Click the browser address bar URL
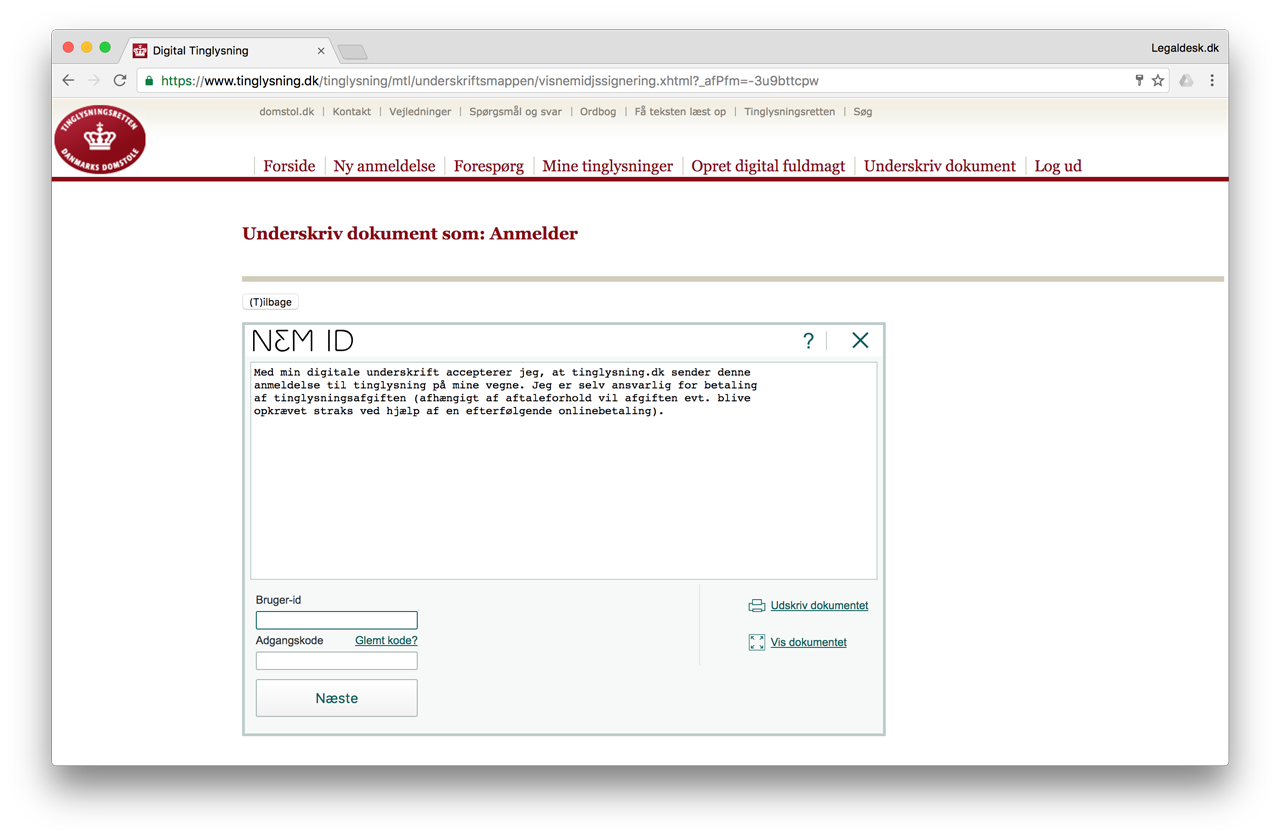 [x=490, y=81]
